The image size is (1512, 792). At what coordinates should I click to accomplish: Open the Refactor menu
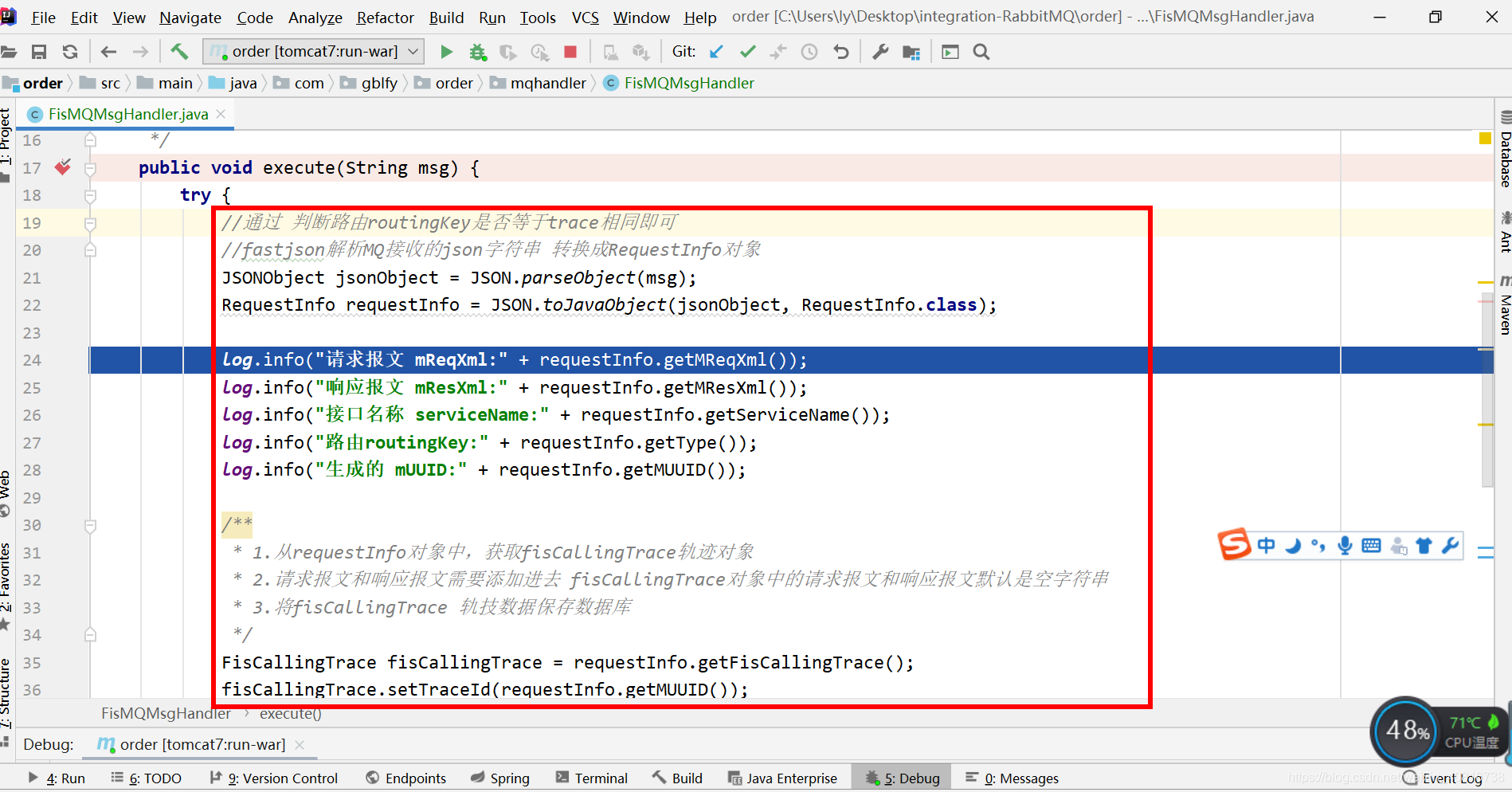point(385,18)
